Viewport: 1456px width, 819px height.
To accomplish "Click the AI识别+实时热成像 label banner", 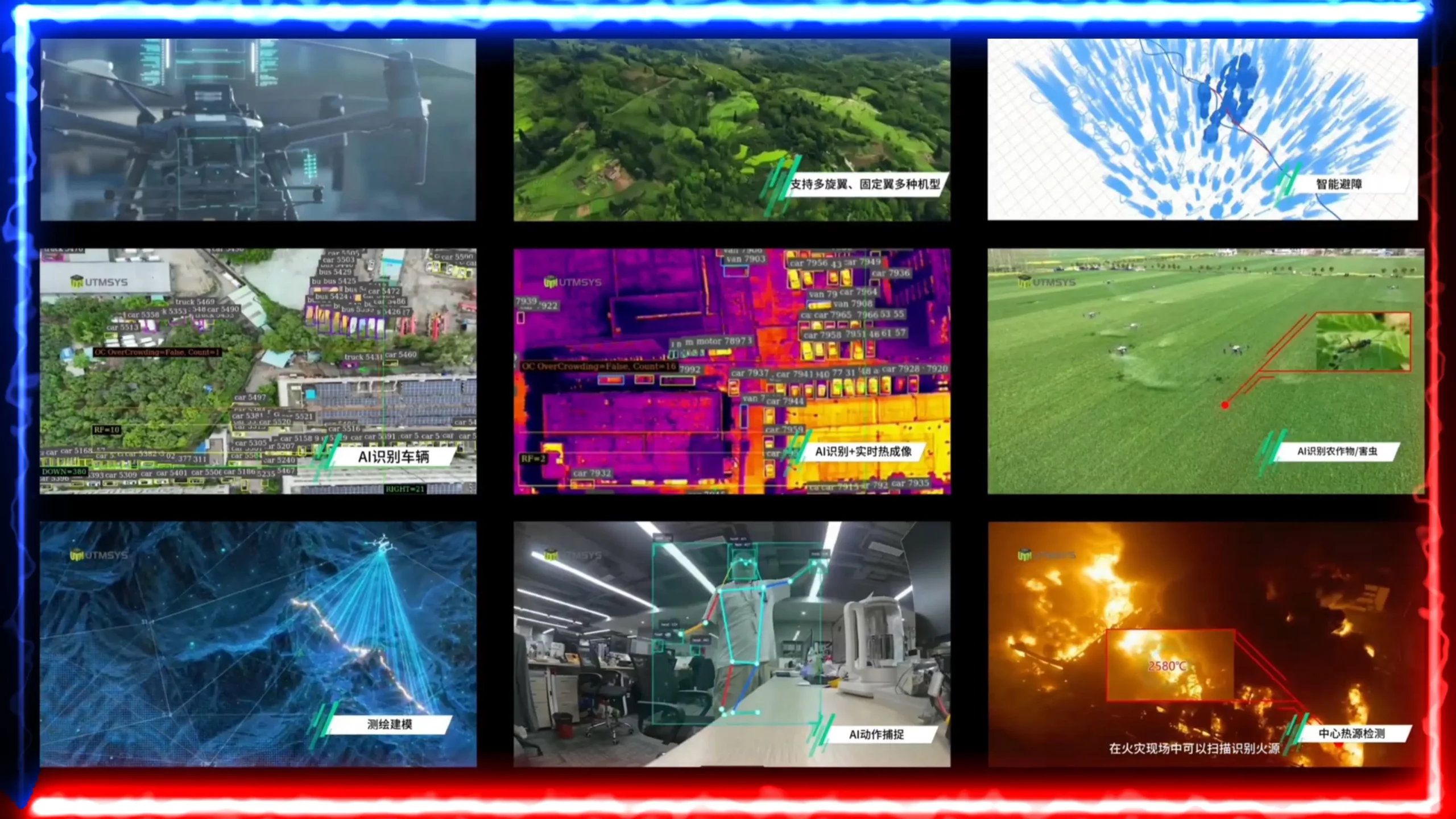I will click(x=863, y=452).
